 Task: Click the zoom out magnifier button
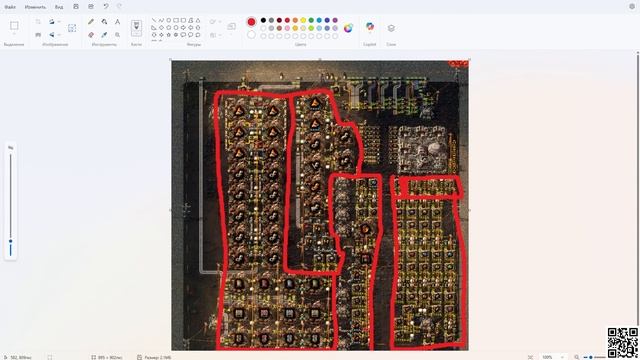[576, 357]
